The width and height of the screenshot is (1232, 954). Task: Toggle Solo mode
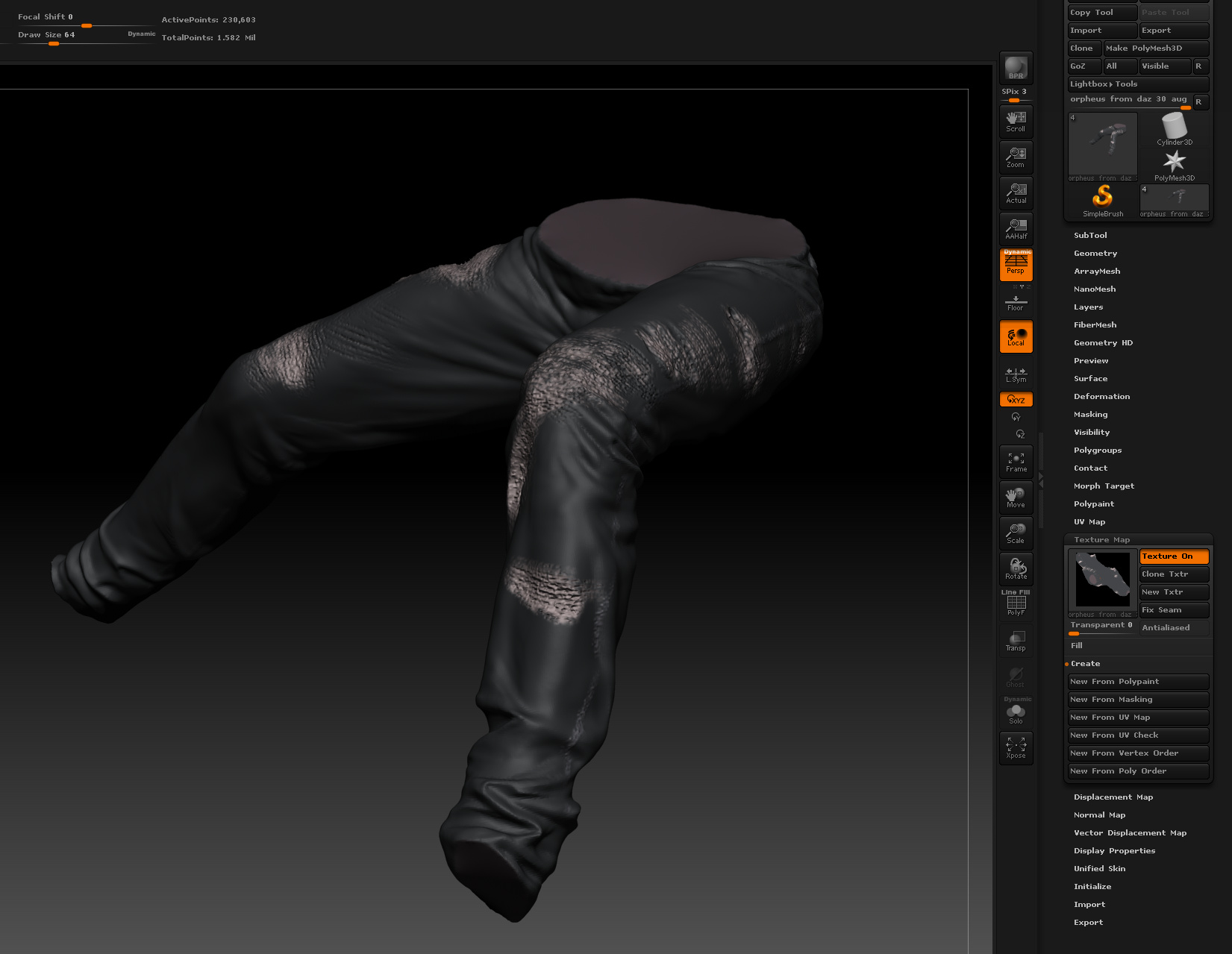[x=1016, y=712]
